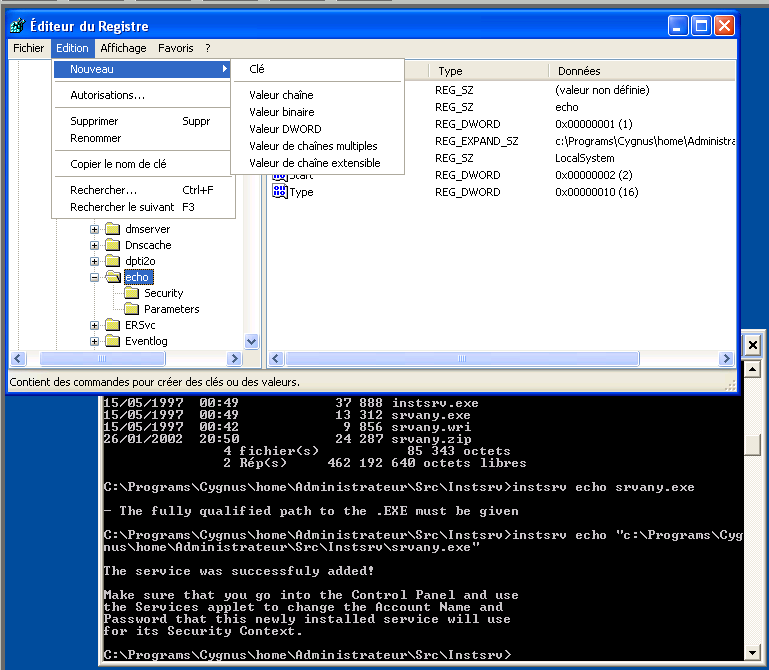Click the (valeur non définie) data cell
The height and width of the screenshot is (670, 769).
602,90
